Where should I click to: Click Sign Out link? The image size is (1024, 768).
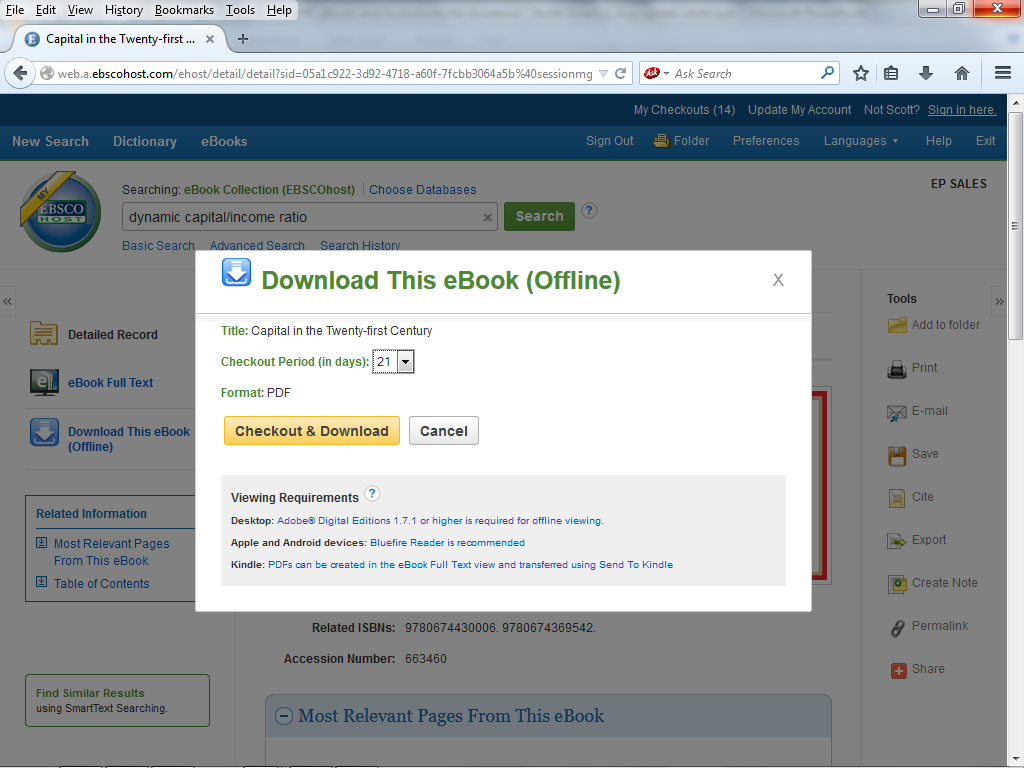609,140
